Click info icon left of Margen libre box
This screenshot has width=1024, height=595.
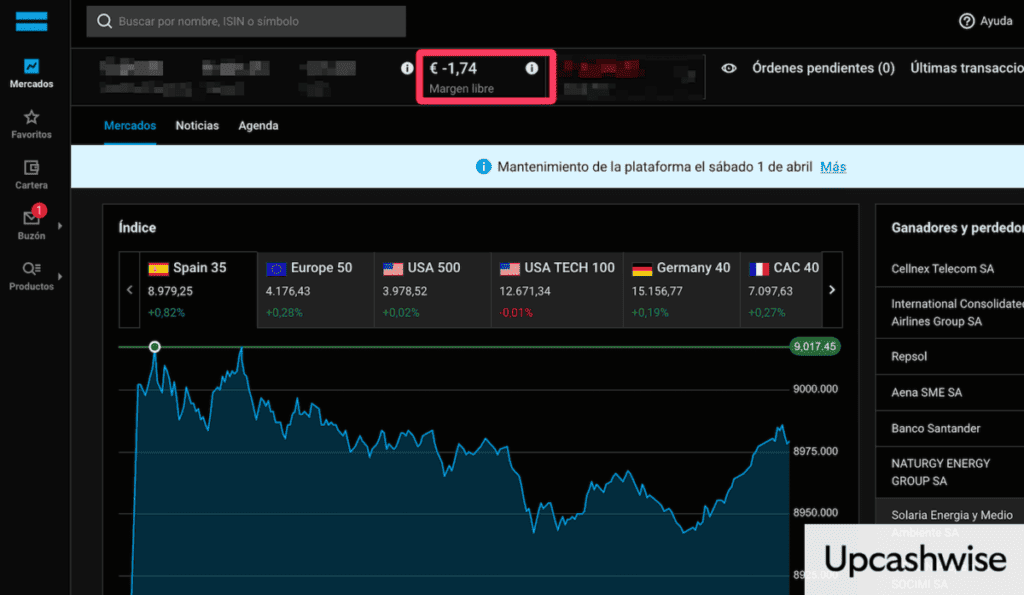pyautogui.click(x=407, y=68)
